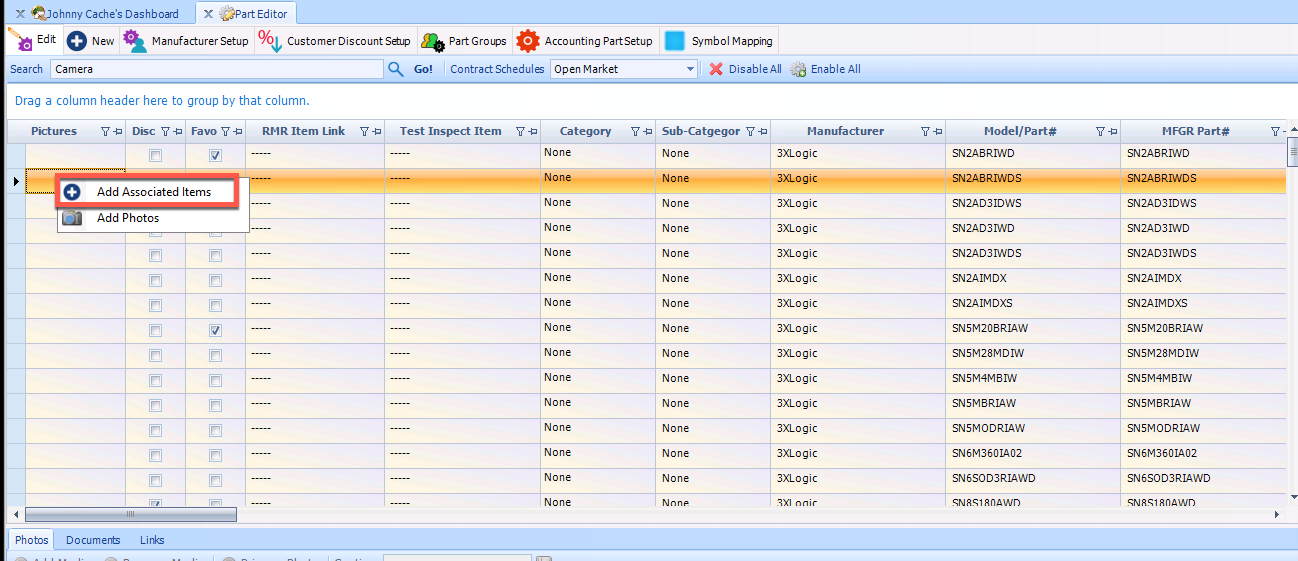
Task: Check Favo checkbox for SN2AIMDX row
Action: [x=215, y=281]
